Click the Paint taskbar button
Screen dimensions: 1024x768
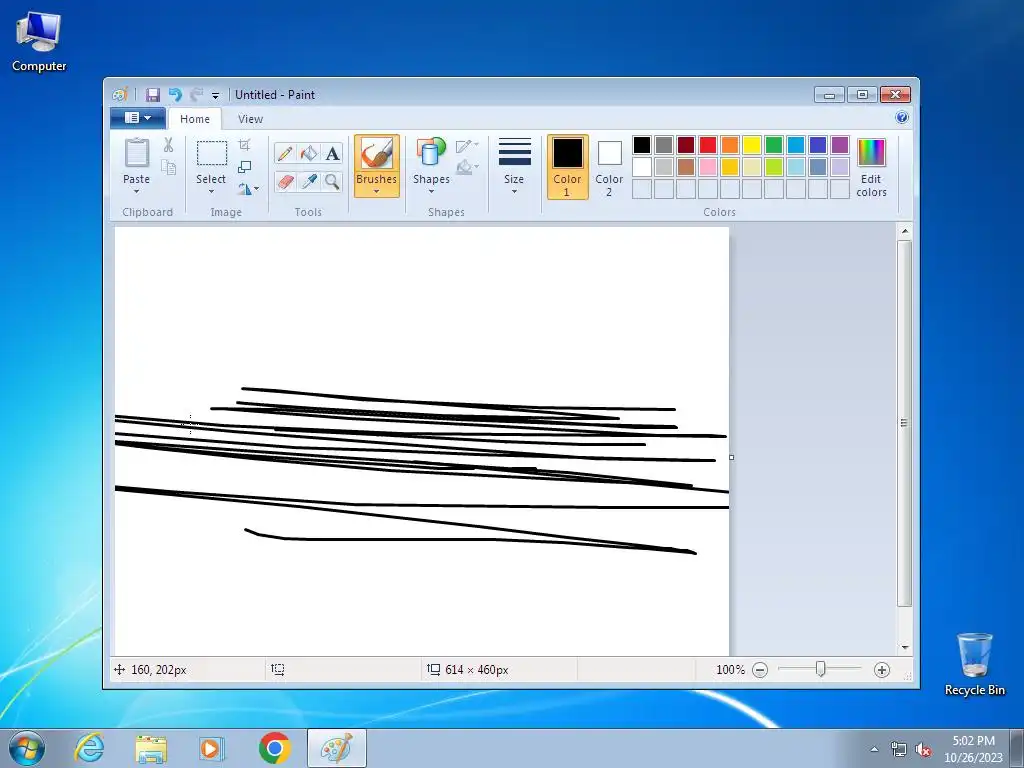[337, 748]
